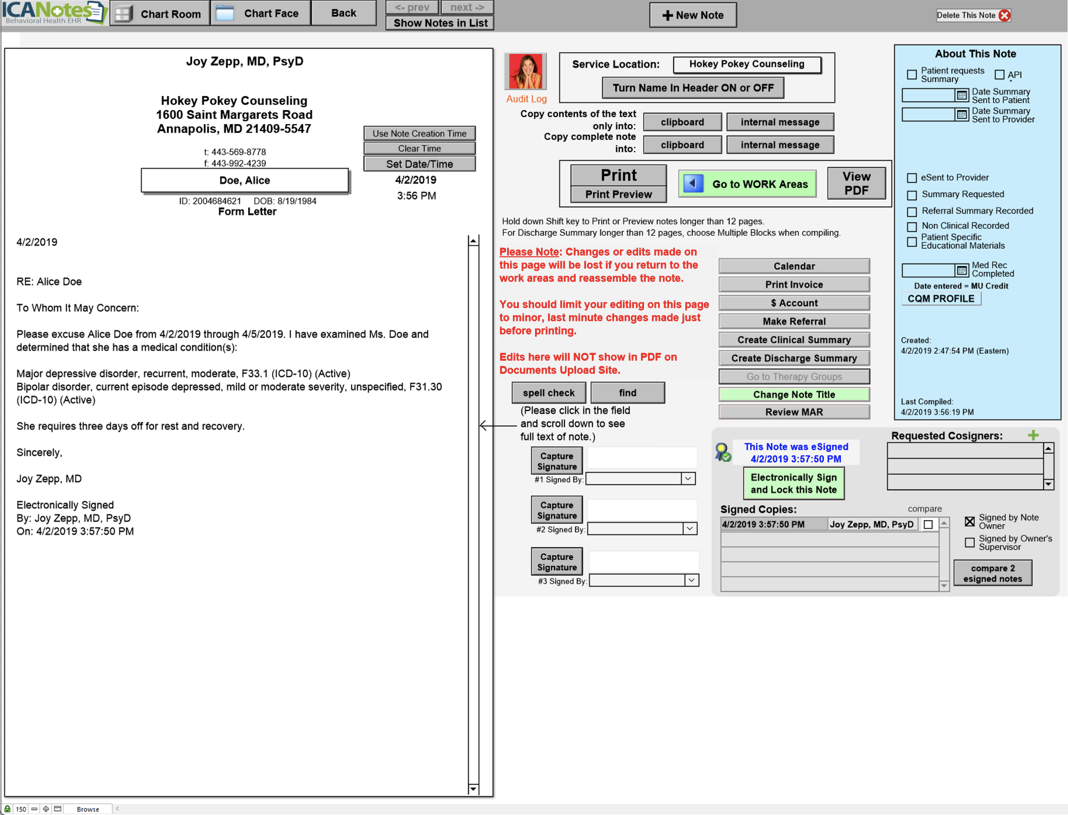Viewport: 1068px width, 815px height.
Task: Open the Audit Log link
Action: pos(526,99)
